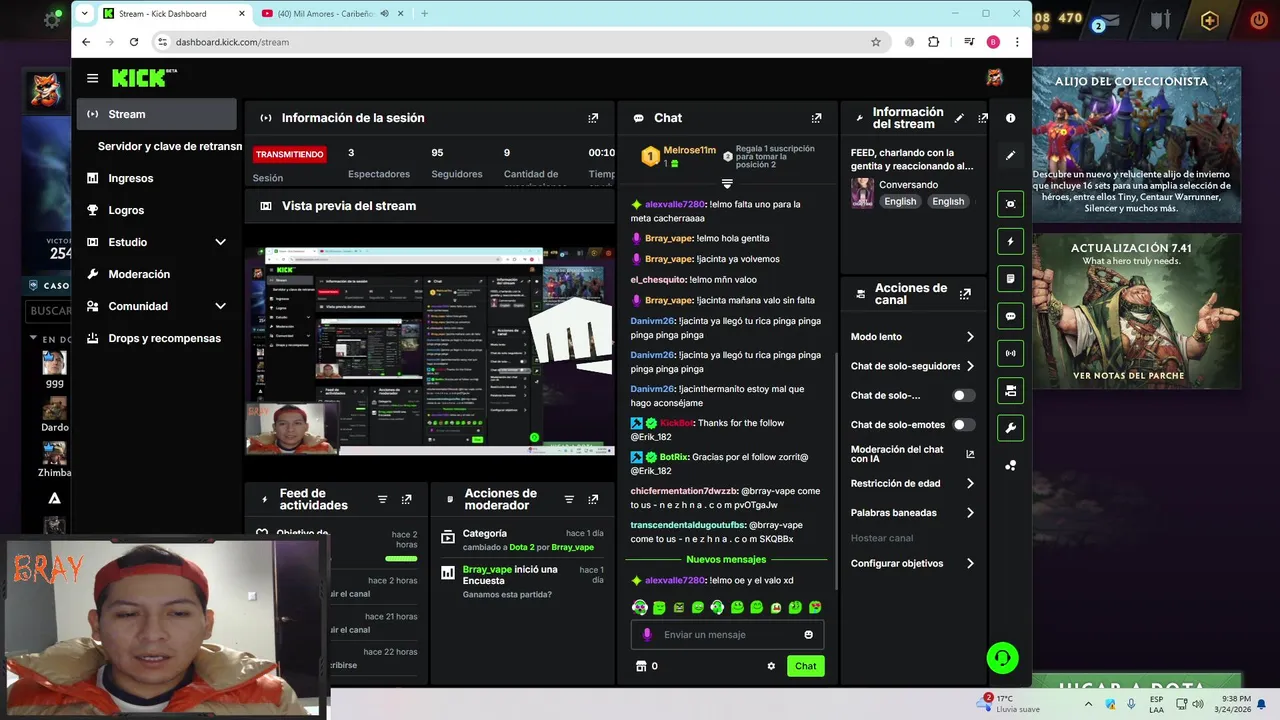This screenshot has height=720, width=1280.
Task: Go to Moderación in sidebar
Action: coord(157,274)
